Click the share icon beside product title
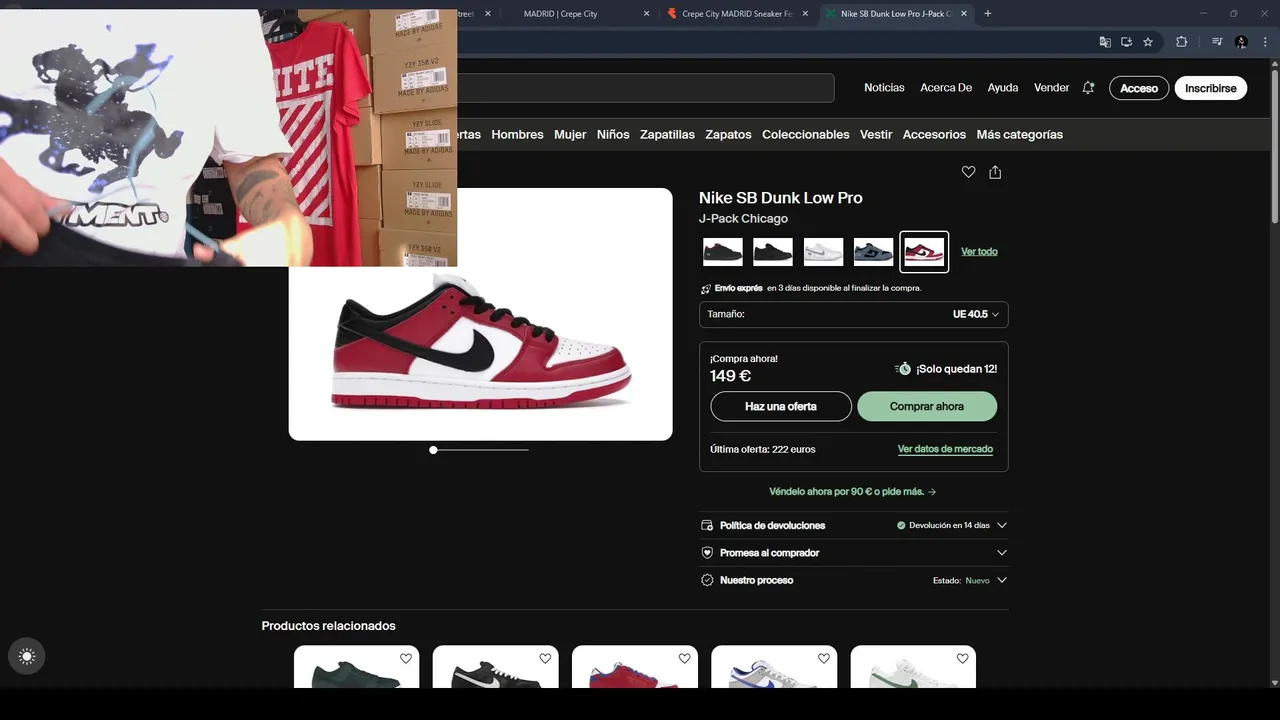The height and width of the screenshot is (720, 1280). tap(995, 172)
